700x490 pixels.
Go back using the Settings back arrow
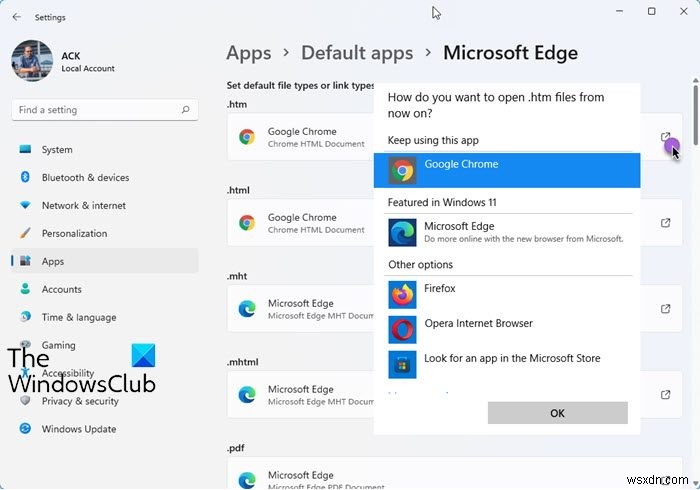coord(17,17)
